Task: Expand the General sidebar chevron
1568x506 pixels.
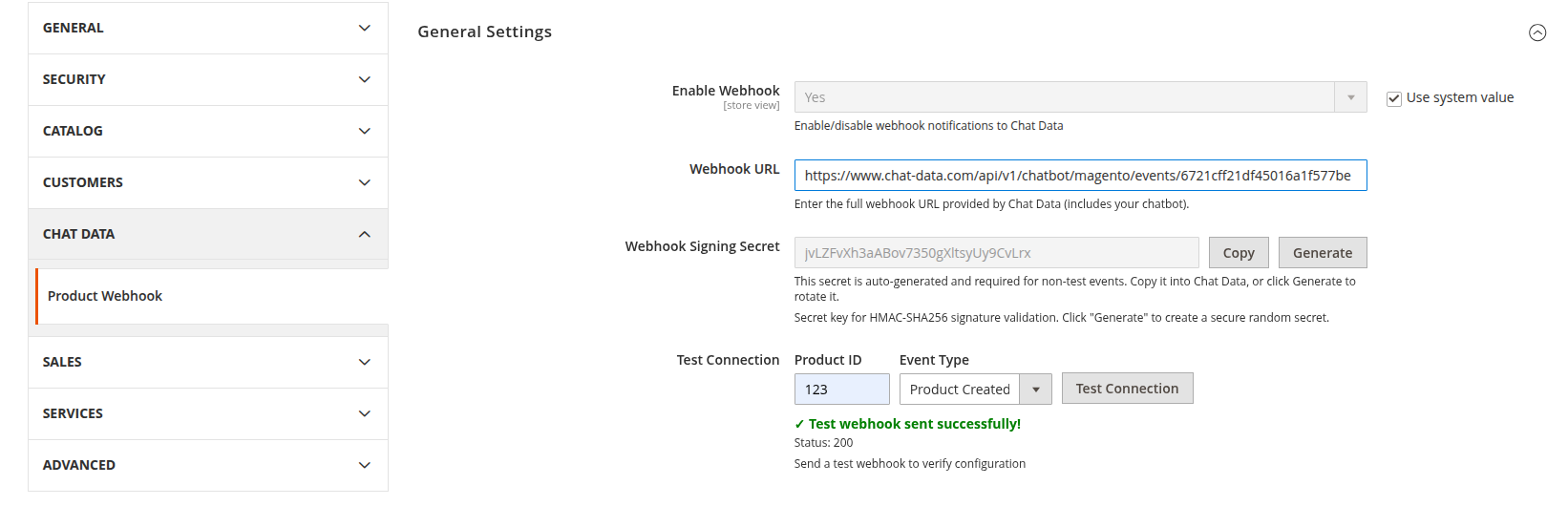Action: click(x=364, y=28)
